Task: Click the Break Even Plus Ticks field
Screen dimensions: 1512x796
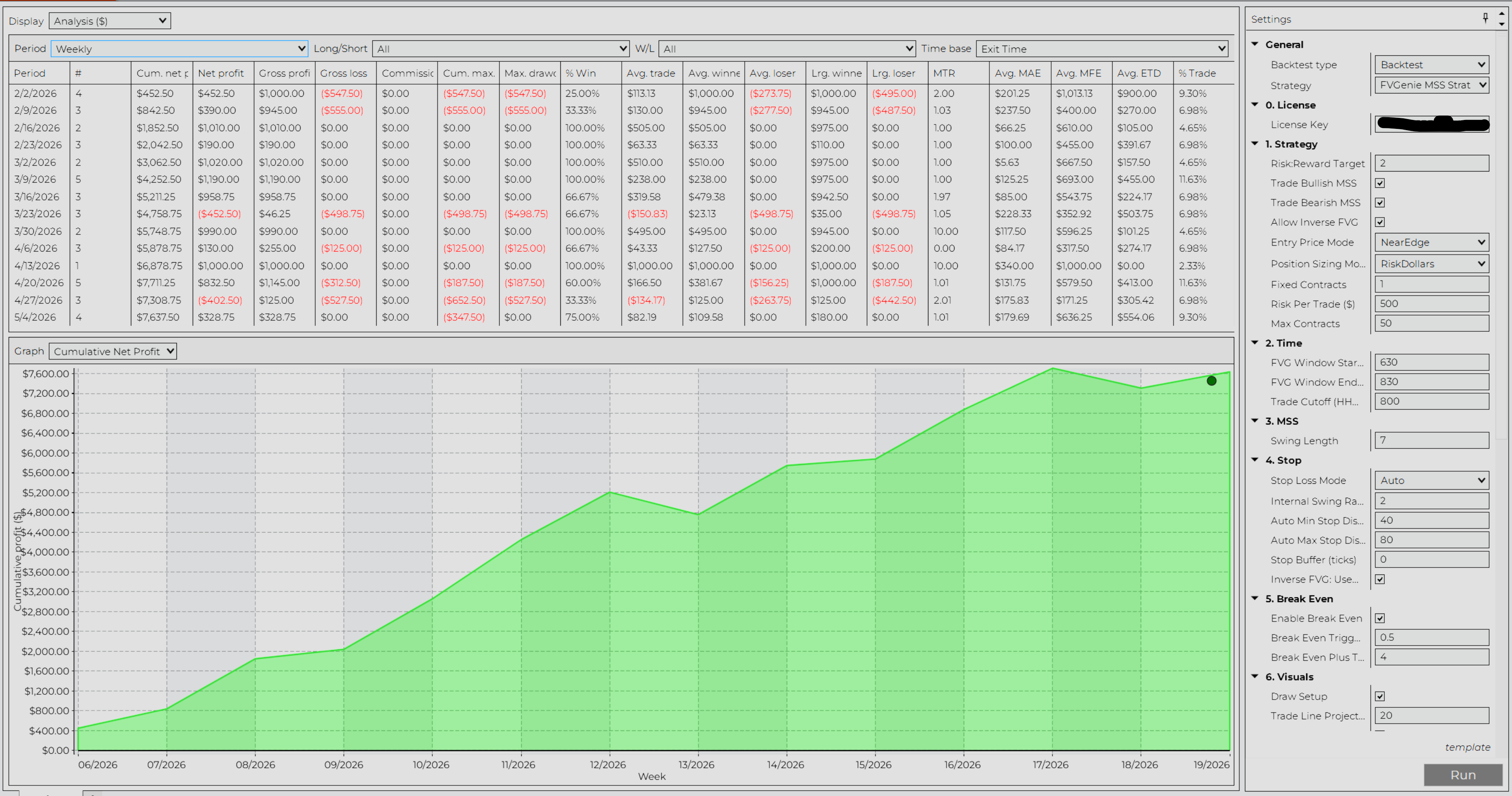Action: [1431, 657]
